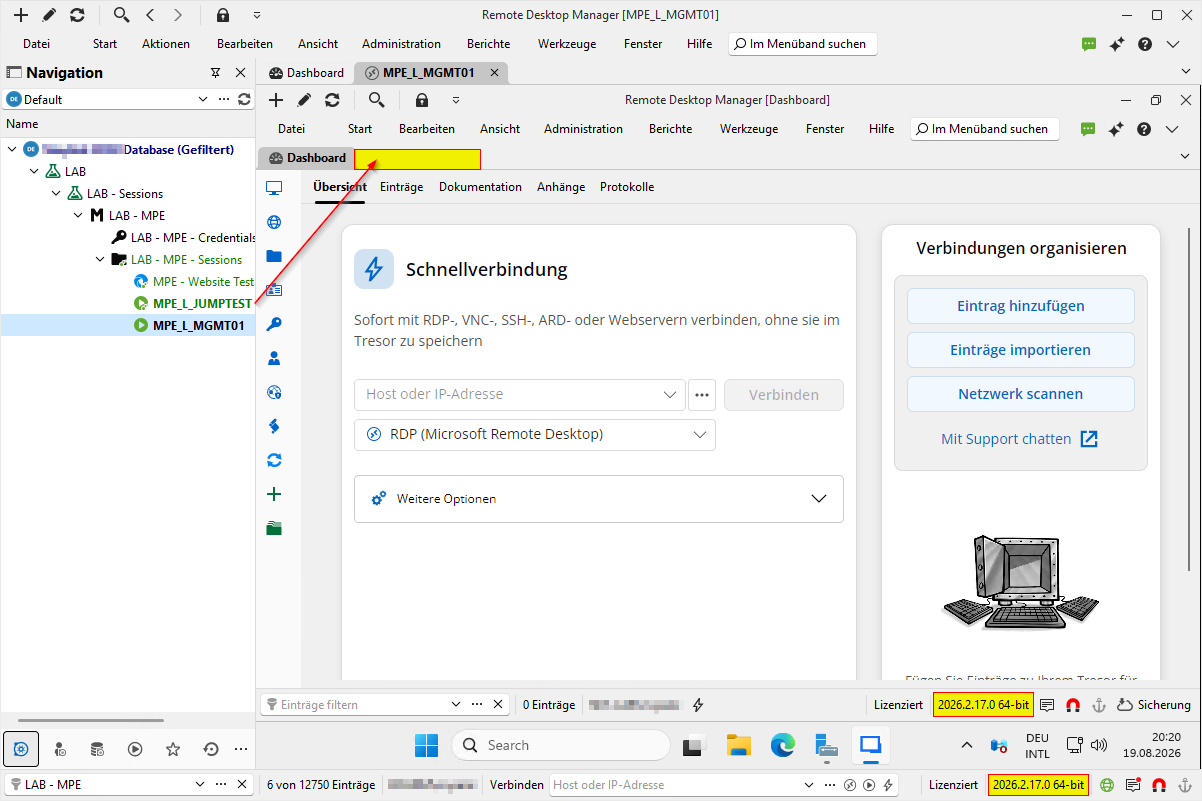Switch to the inner Dokumentation tab
The height and width of the screenshot is (801, 1202).
[480, 187]
